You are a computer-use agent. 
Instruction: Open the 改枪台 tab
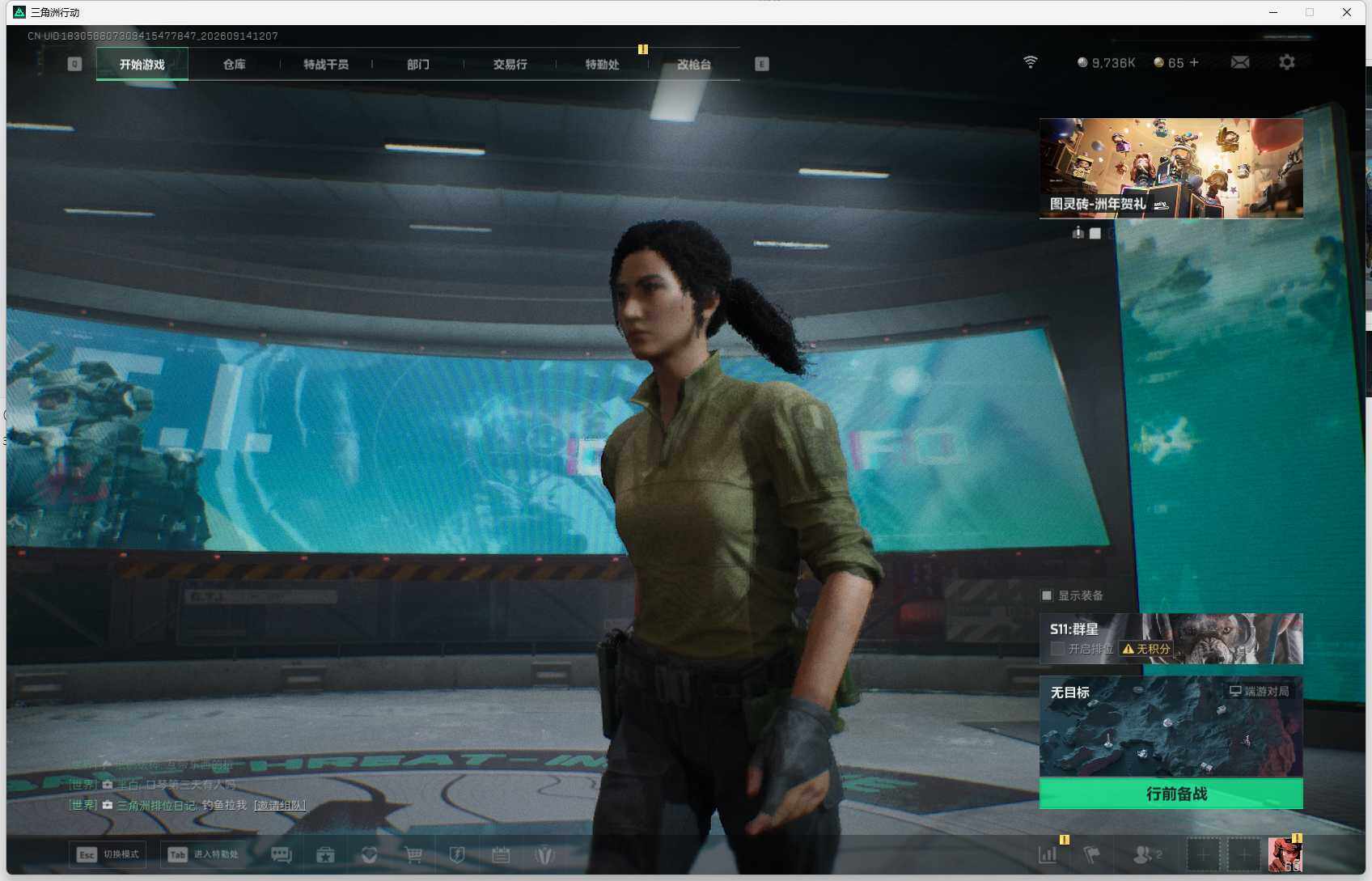click(694, 64)
